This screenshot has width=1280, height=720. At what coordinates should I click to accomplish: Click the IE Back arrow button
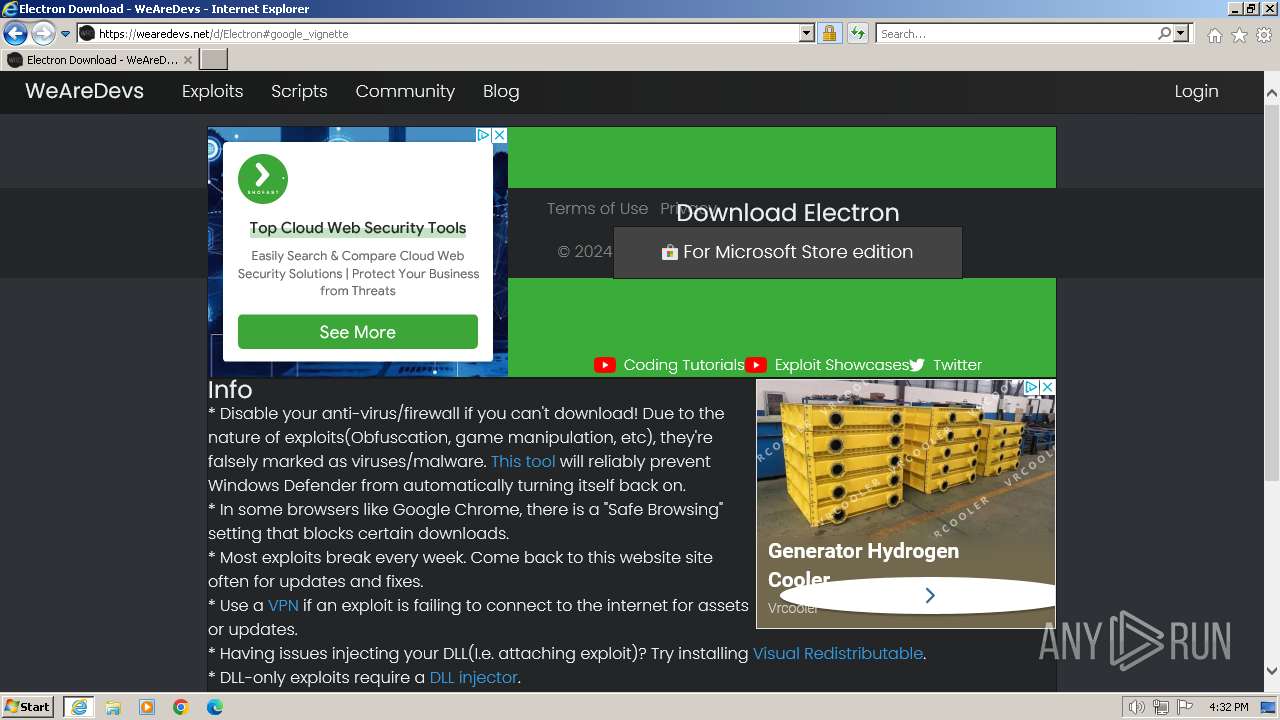click(x=15, y=34)
